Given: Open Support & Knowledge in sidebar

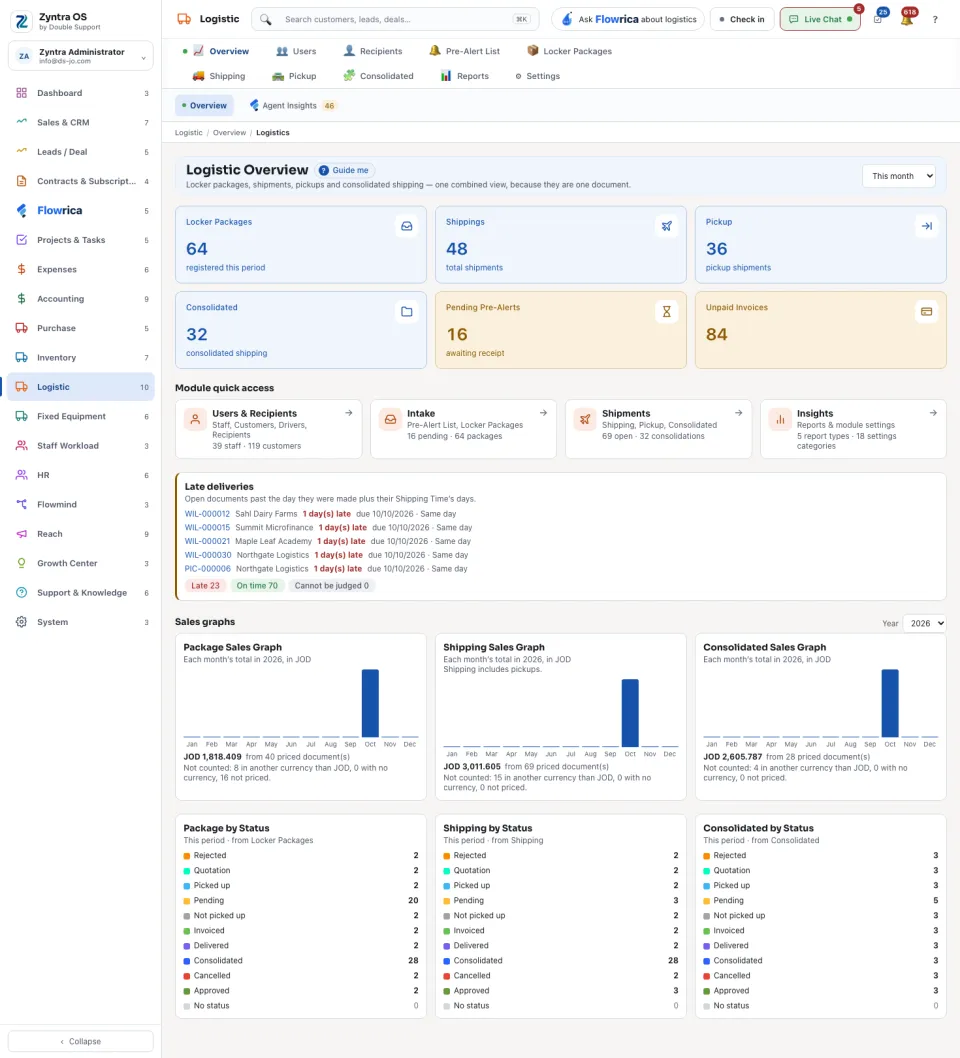Looking at the screenshot, I should coord(81,593).
